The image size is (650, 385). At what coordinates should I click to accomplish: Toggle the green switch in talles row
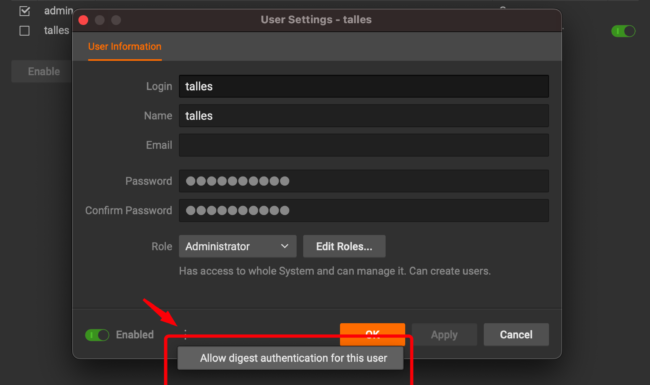[x=623, y=31]
